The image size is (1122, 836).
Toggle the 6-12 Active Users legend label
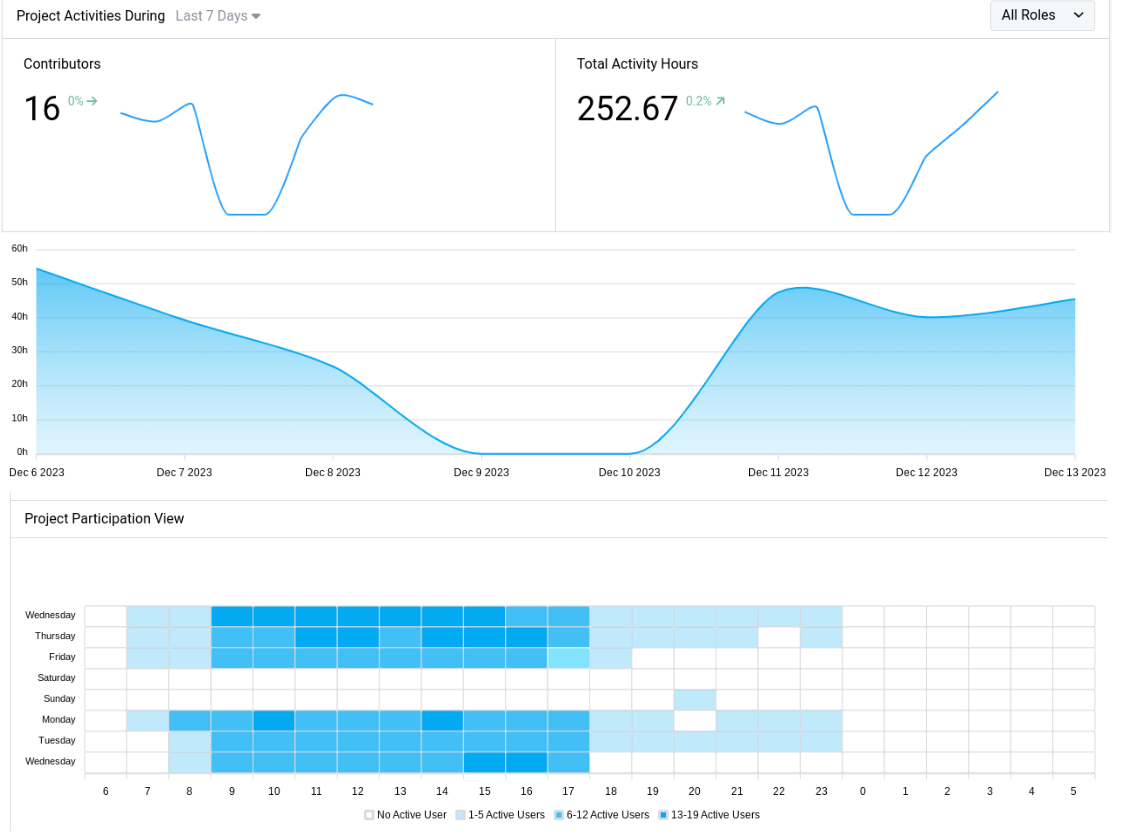coord(607,815)
